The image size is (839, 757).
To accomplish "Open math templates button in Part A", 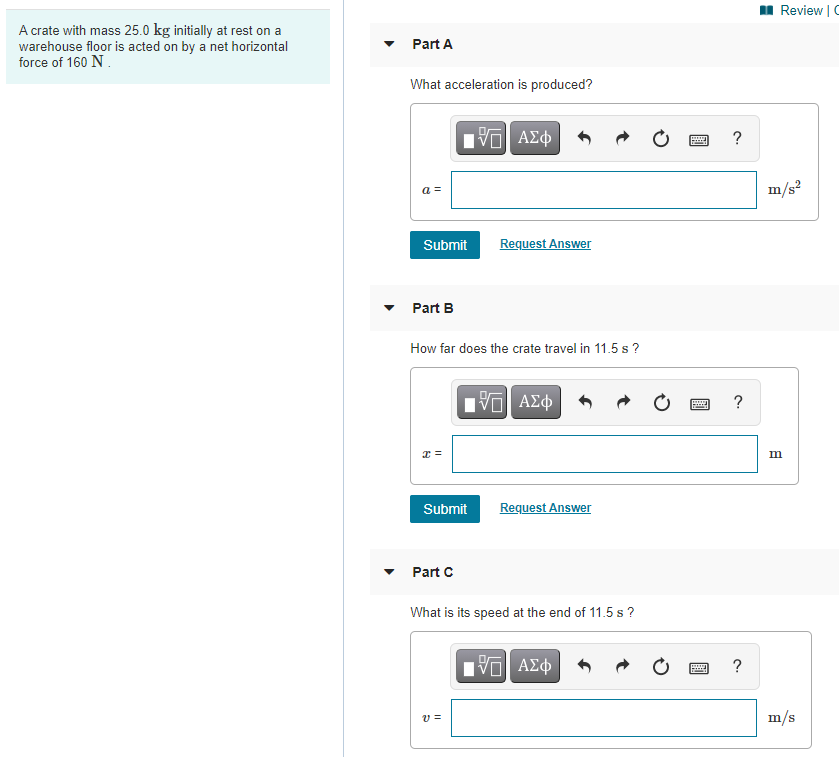I will pyautogui.click(x=480, y=138).
